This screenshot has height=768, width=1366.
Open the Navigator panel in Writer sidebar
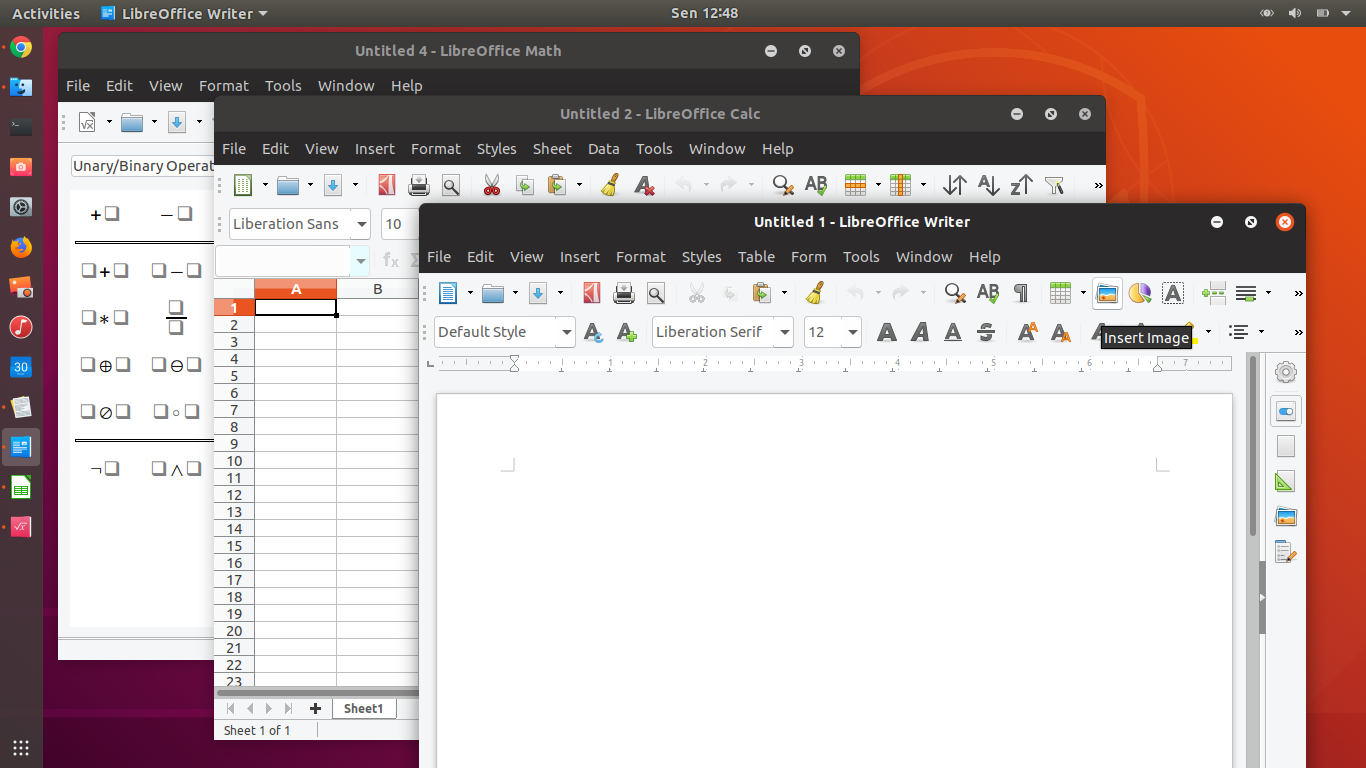point(1286,552)
